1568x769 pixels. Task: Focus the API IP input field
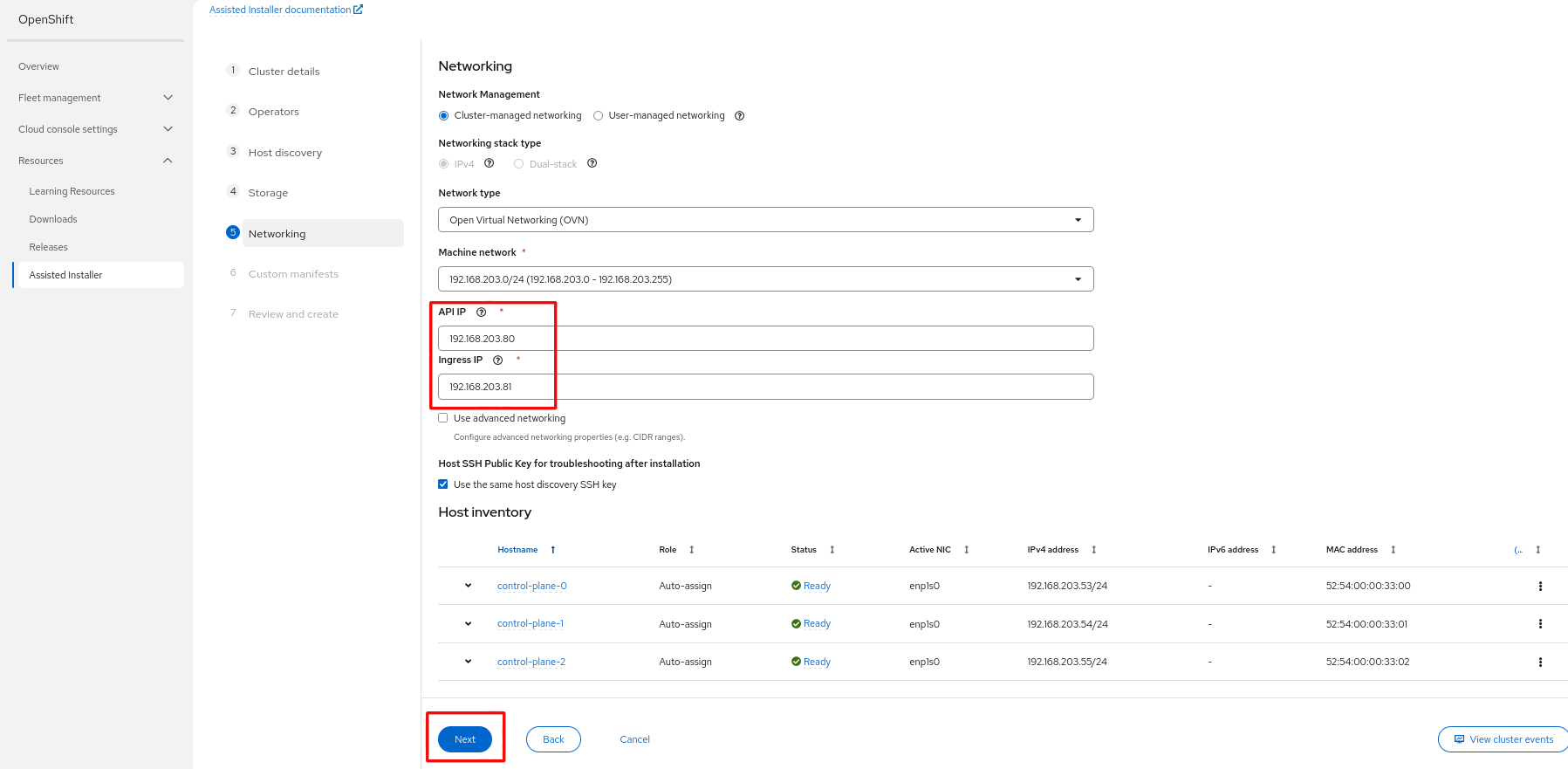[765, 339]
